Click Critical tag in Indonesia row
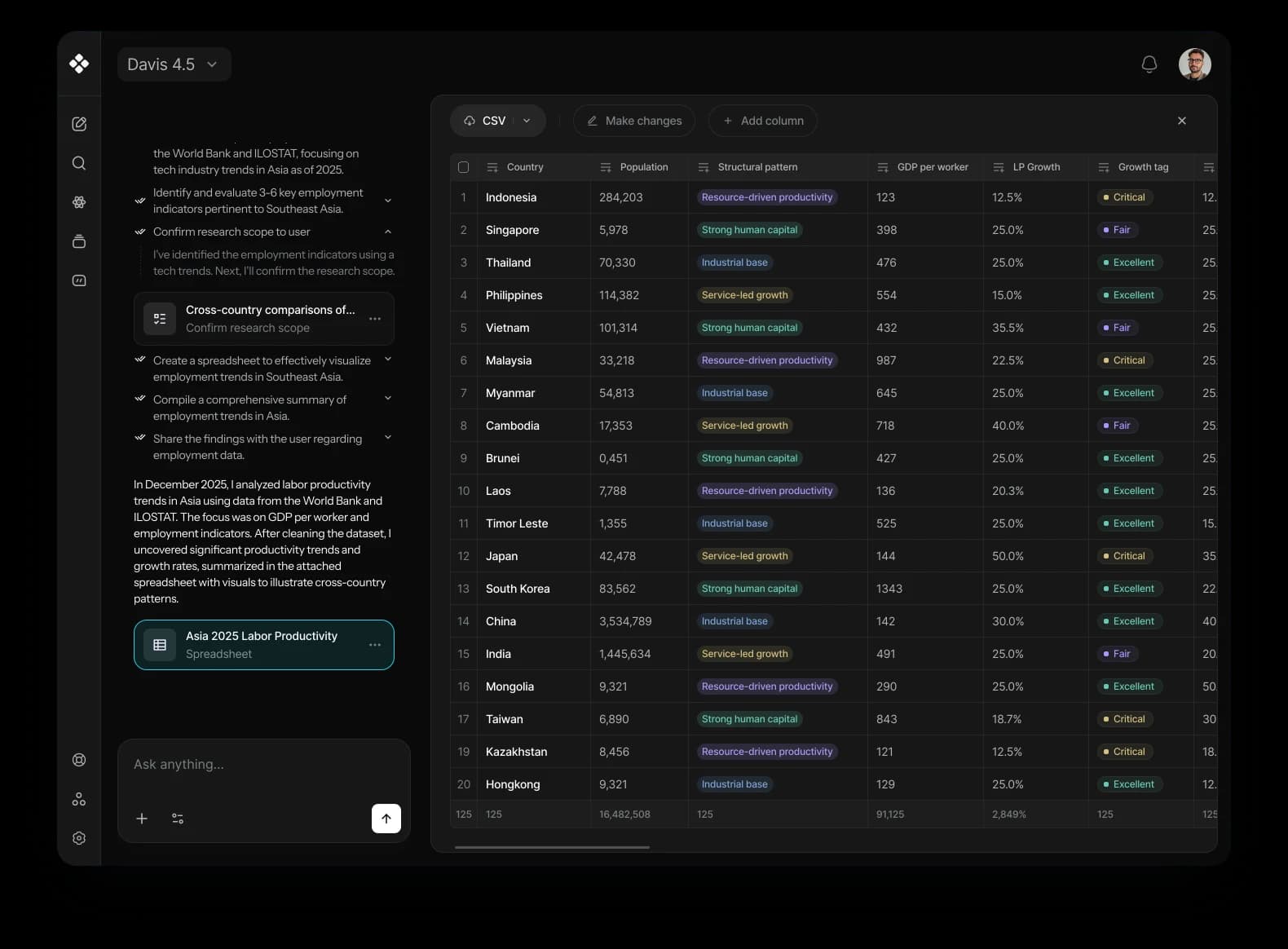The image size is (1288, 949). tap(1124, 197)
